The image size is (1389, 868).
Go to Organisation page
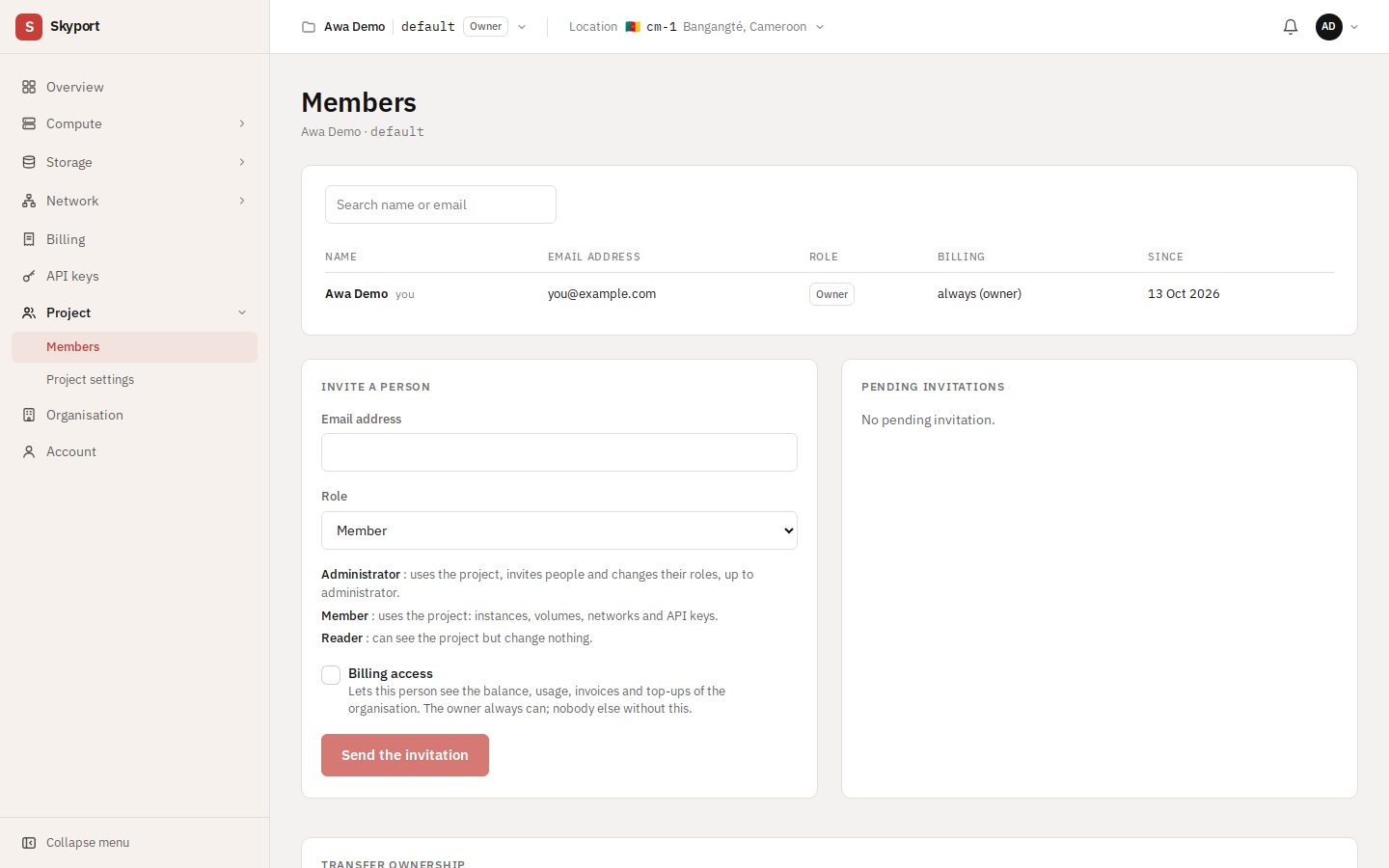[x=134, y=415]
